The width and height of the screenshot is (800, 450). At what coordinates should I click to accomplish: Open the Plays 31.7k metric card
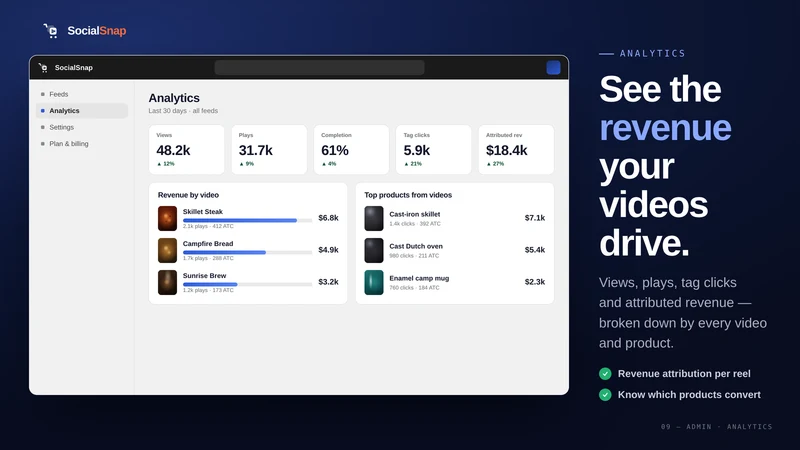coord(269,149)
